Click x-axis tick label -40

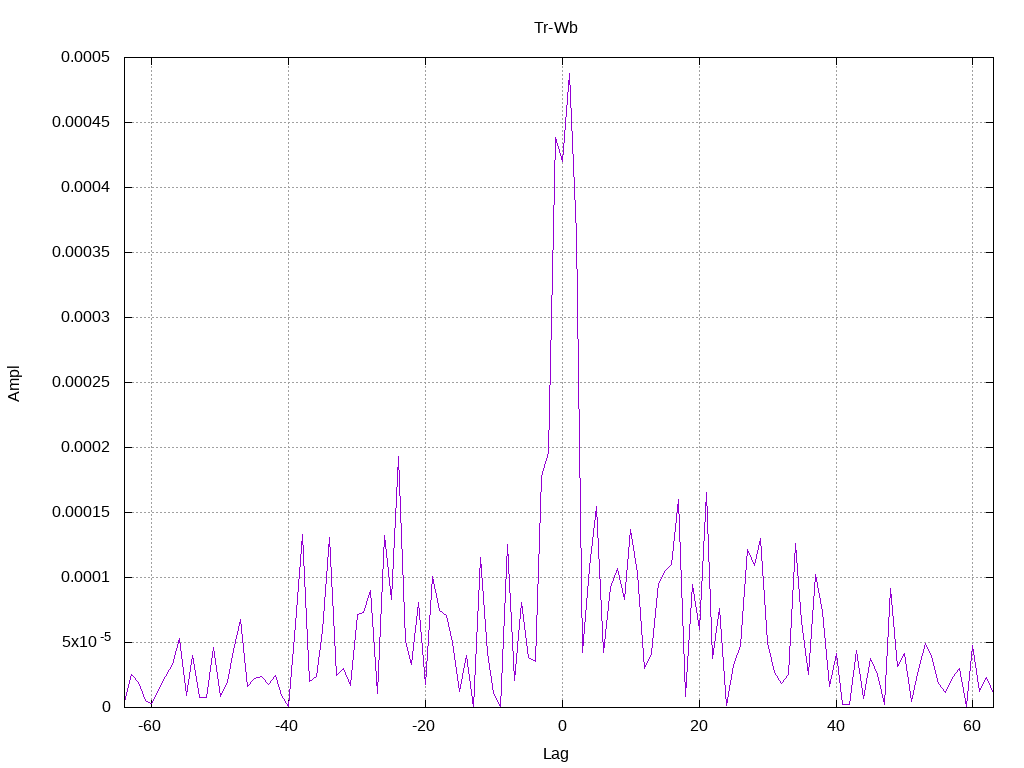287,726
